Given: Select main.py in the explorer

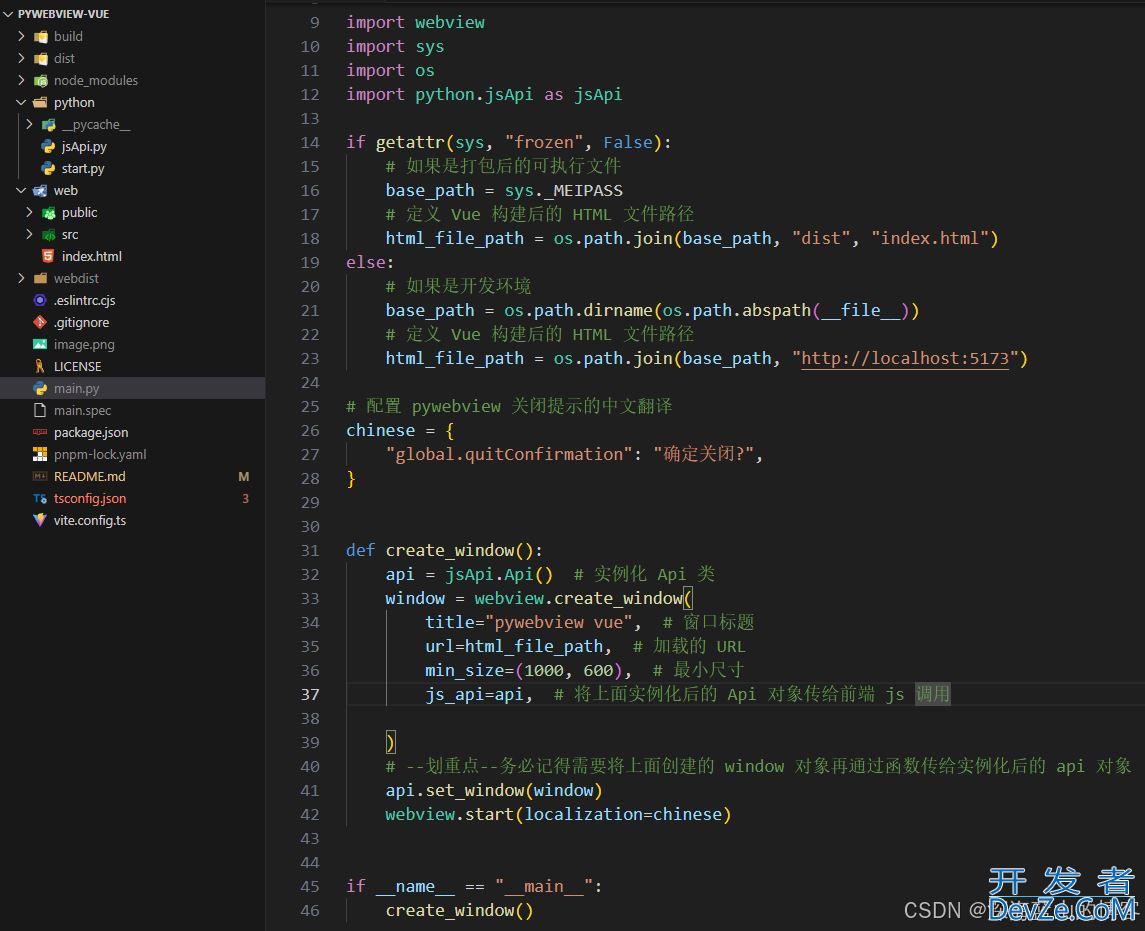Looking at the screenshot, I should click(x=132, y=388).
